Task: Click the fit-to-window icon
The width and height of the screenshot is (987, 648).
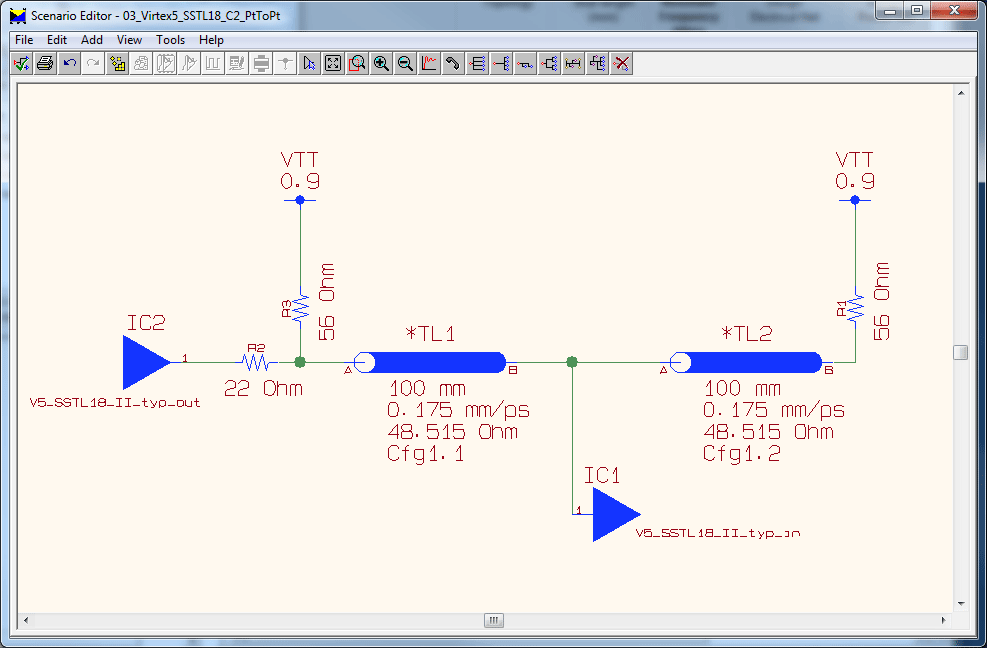Action: [333, 64]
